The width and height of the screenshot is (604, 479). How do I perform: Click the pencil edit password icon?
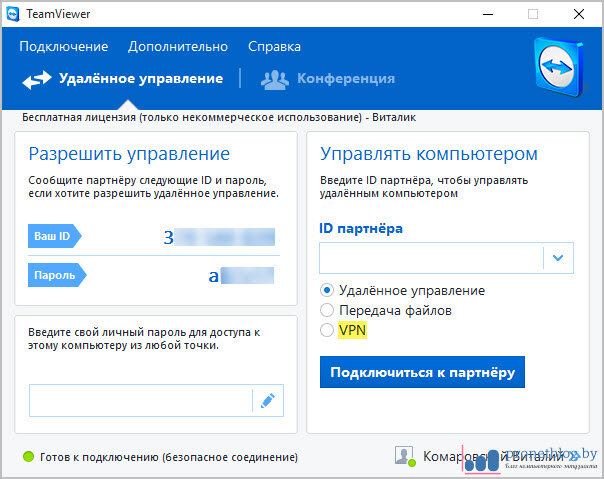(x=268, y=400)
